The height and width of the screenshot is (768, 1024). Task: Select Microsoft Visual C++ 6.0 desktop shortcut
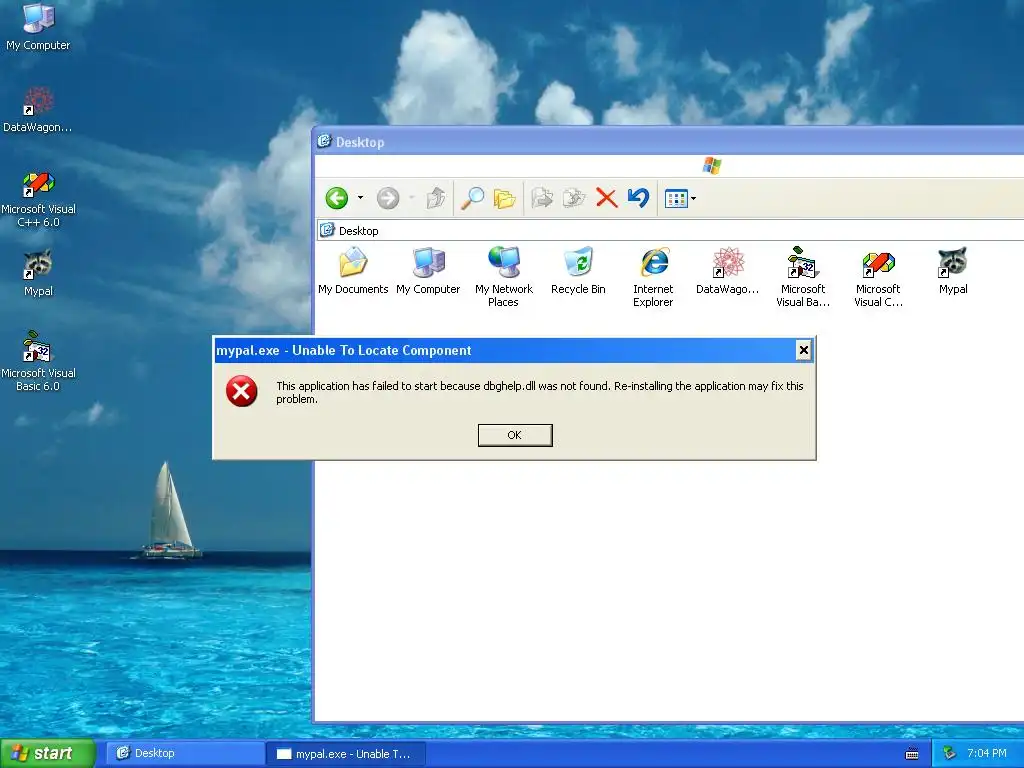(x=38, y=199)
